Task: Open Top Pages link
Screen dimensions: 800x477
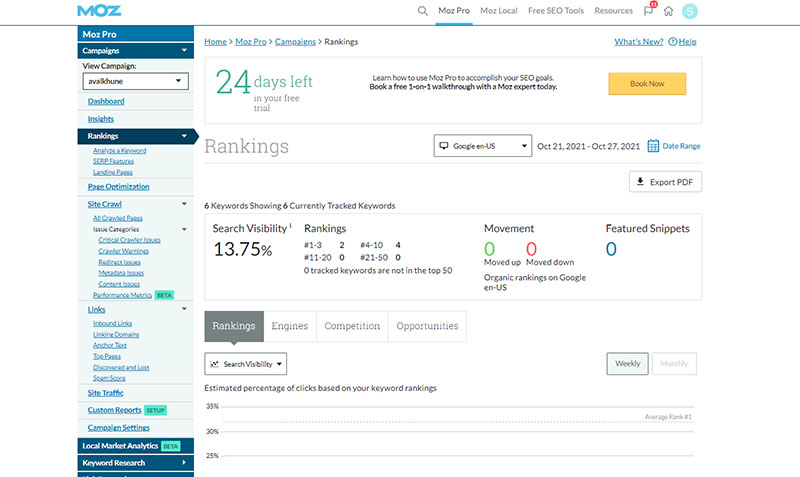Action: click(x=107, y=357)
